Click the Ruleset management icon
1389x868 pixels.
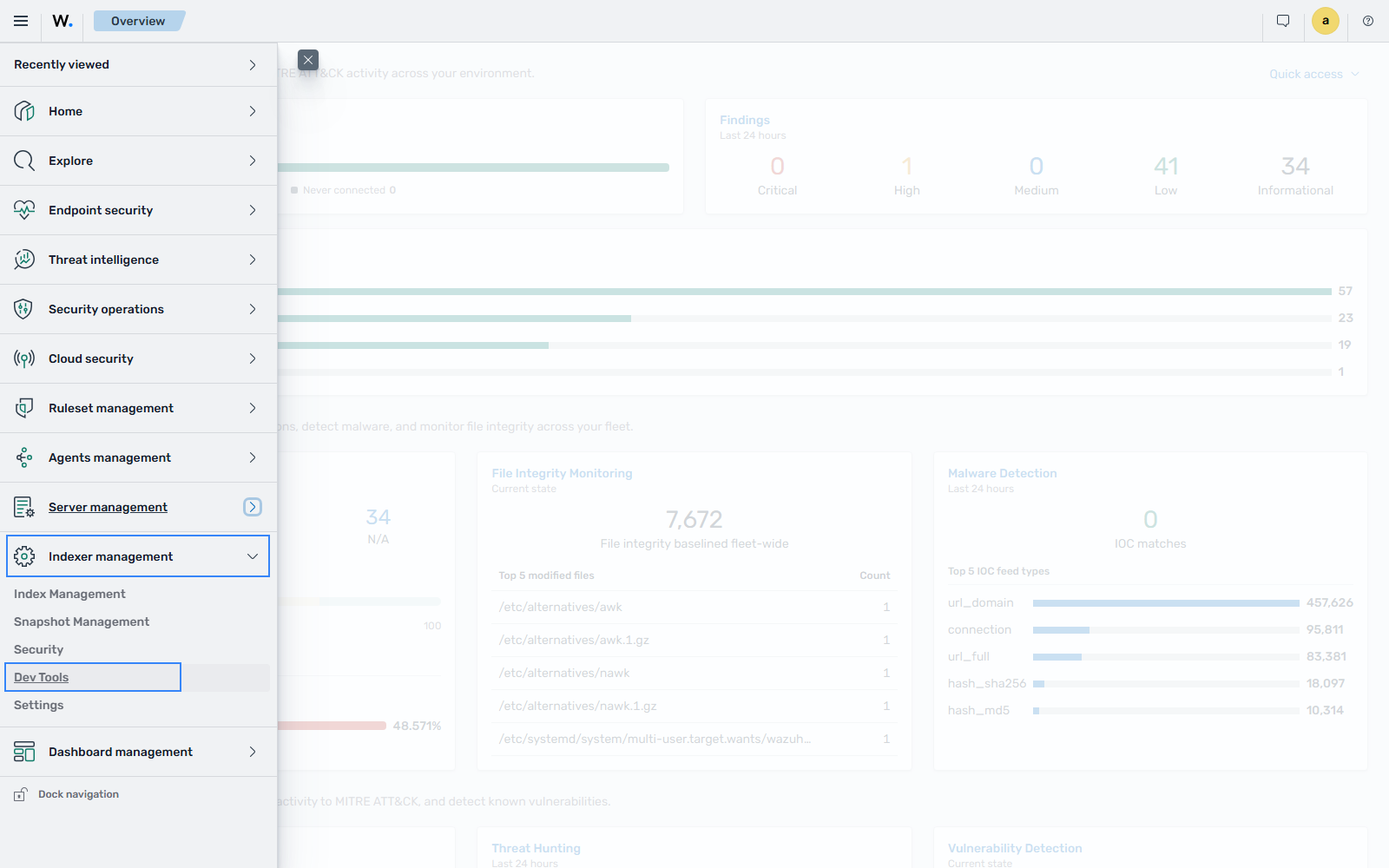tap(24, 408)
